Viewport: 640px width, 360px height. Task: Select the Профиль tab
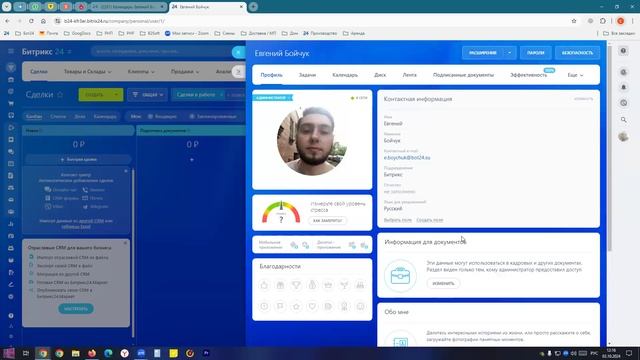(x=271, y=75)
